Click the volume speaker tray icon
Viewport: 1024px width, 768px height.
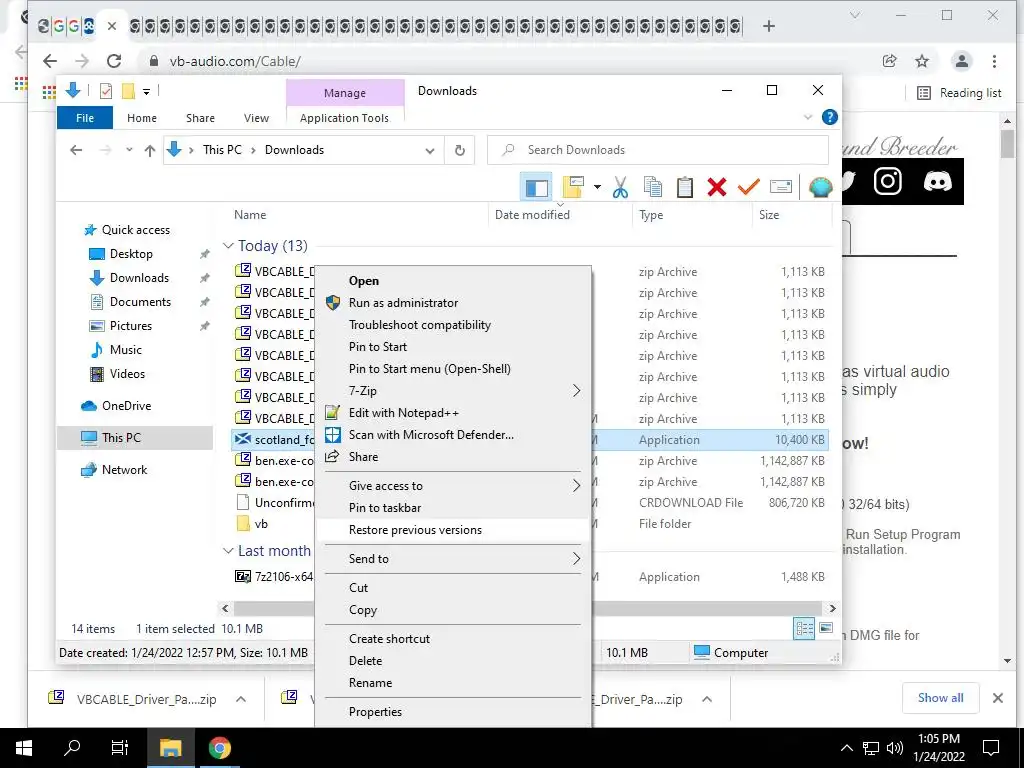[895, 748]
